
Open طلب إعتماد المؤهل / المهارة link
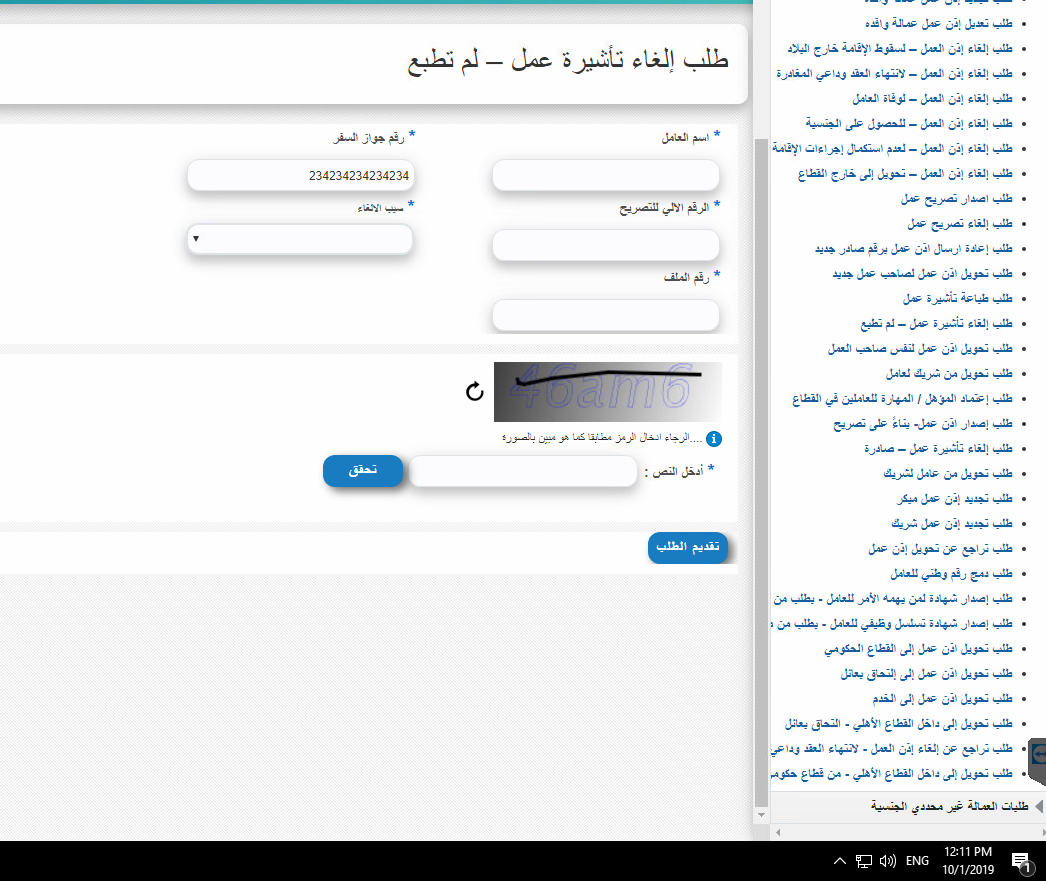[x=903, y=399]
